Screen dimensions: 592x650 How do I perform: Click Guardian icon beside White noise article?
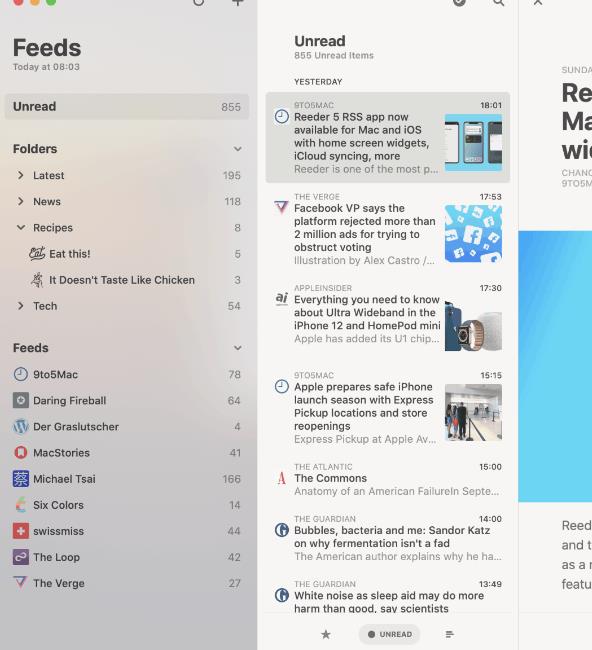click(282, 595)
